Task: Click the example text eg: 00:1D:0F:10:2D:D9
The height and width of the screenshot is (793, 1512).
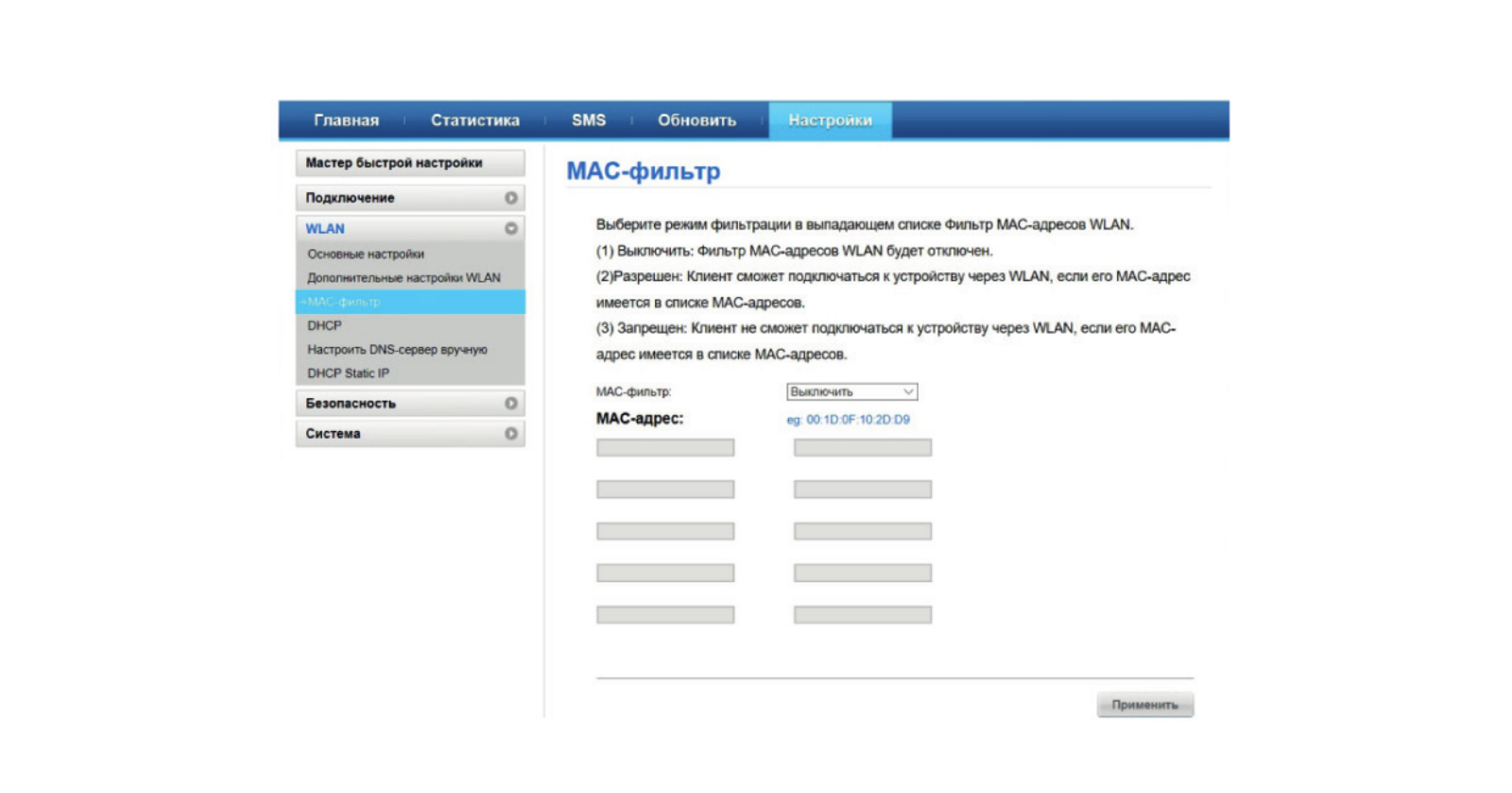Action: [849, 420]
